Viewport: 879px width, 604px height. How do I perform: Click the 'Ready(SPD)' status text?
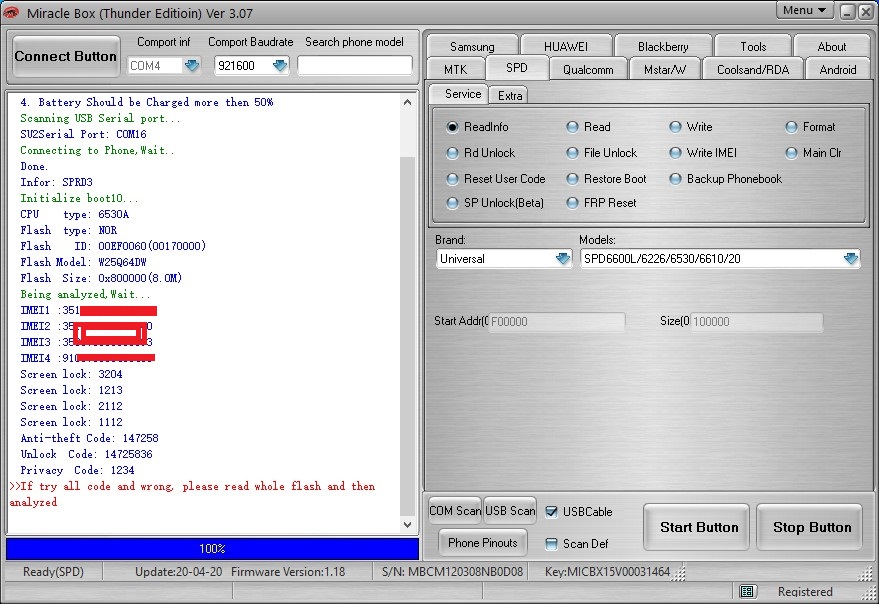pyautogui.click(x=53, y=571)
